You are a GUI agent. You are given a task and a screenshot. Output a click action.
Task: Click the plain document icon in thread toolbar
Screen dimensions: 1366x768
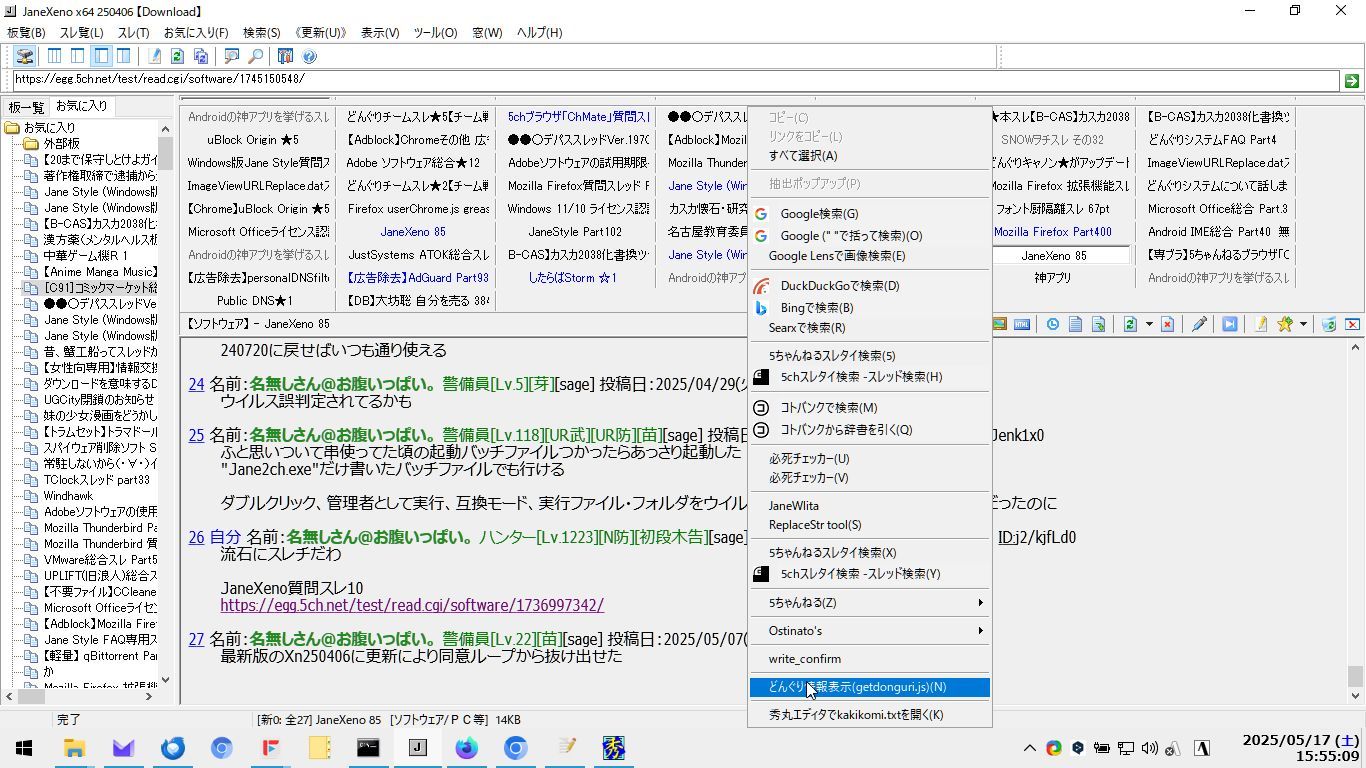pyautogui.click(x=1075, y=324)
